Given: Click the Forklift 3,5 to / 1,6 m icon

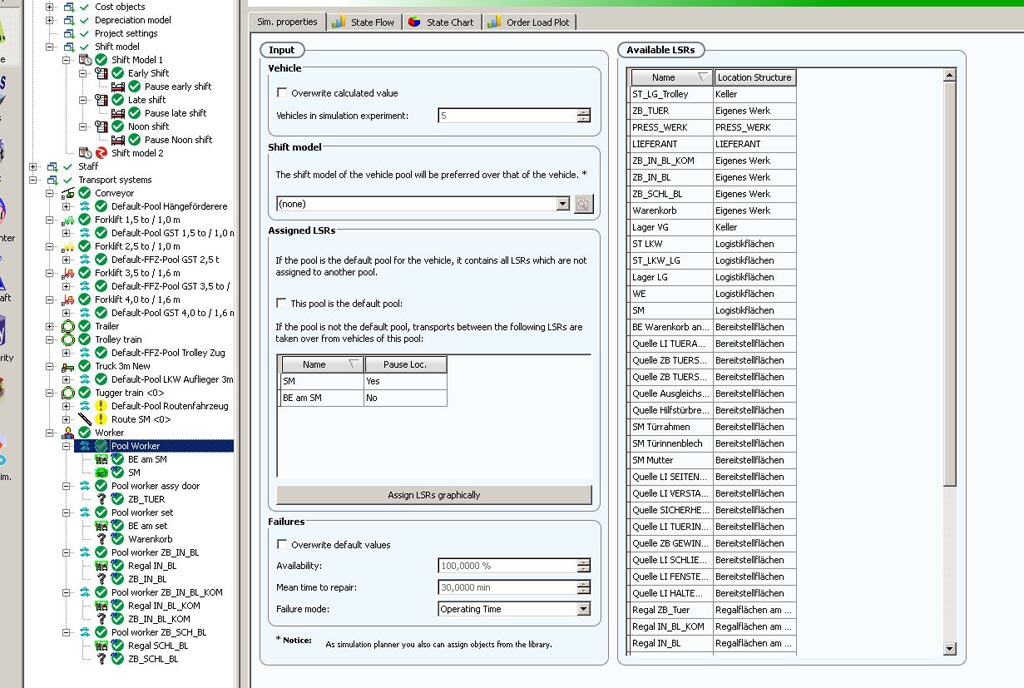Looking at the screenshot, I should point(68,273).
